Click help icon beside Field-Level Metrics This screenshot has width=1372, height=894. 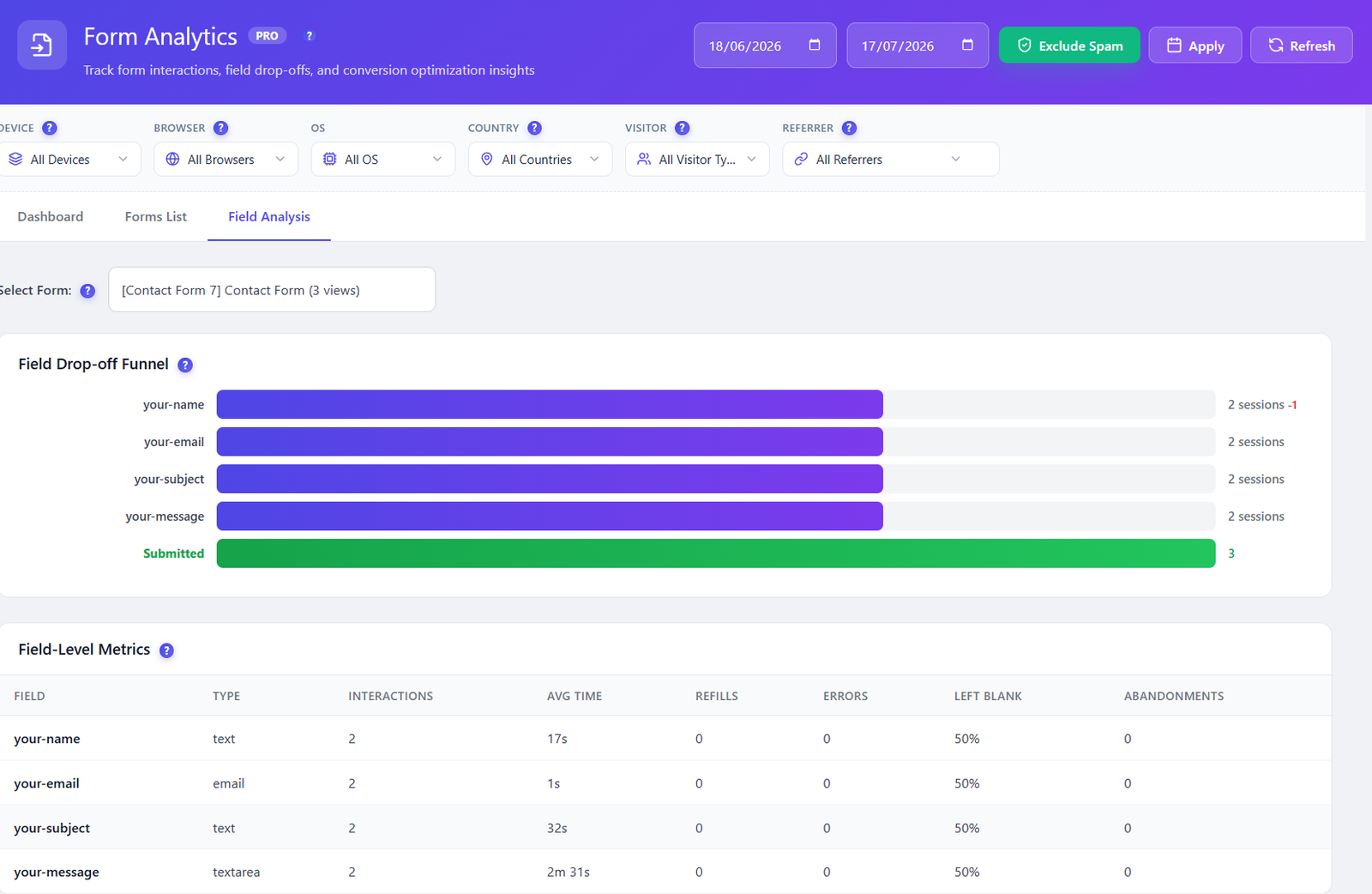(x=166, y=650)
